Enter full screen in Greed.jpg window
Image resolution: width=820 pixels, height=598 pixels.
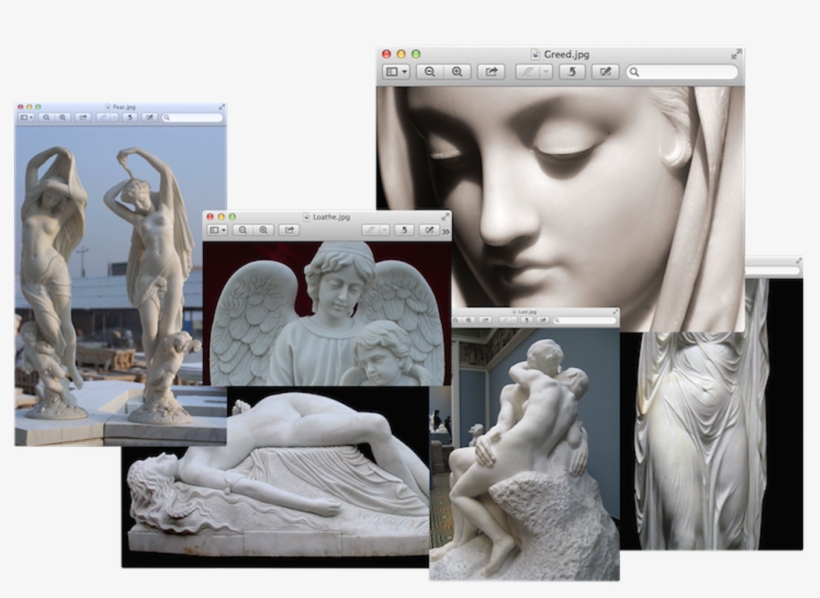(x=736, y=53)
